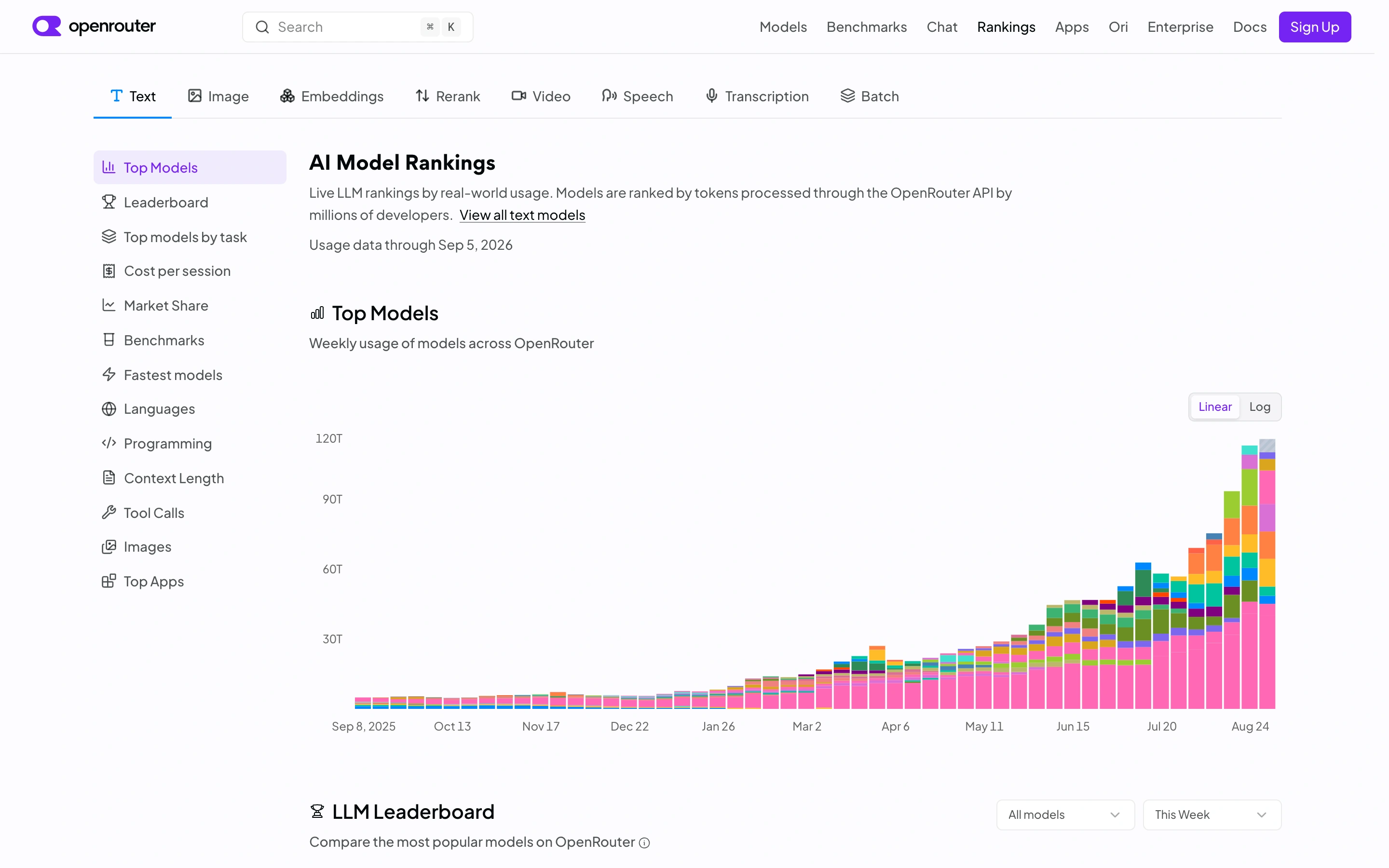Click the Top Models bar chart sidebar icon
This screenshot has width=1389, height=868.
109,167
